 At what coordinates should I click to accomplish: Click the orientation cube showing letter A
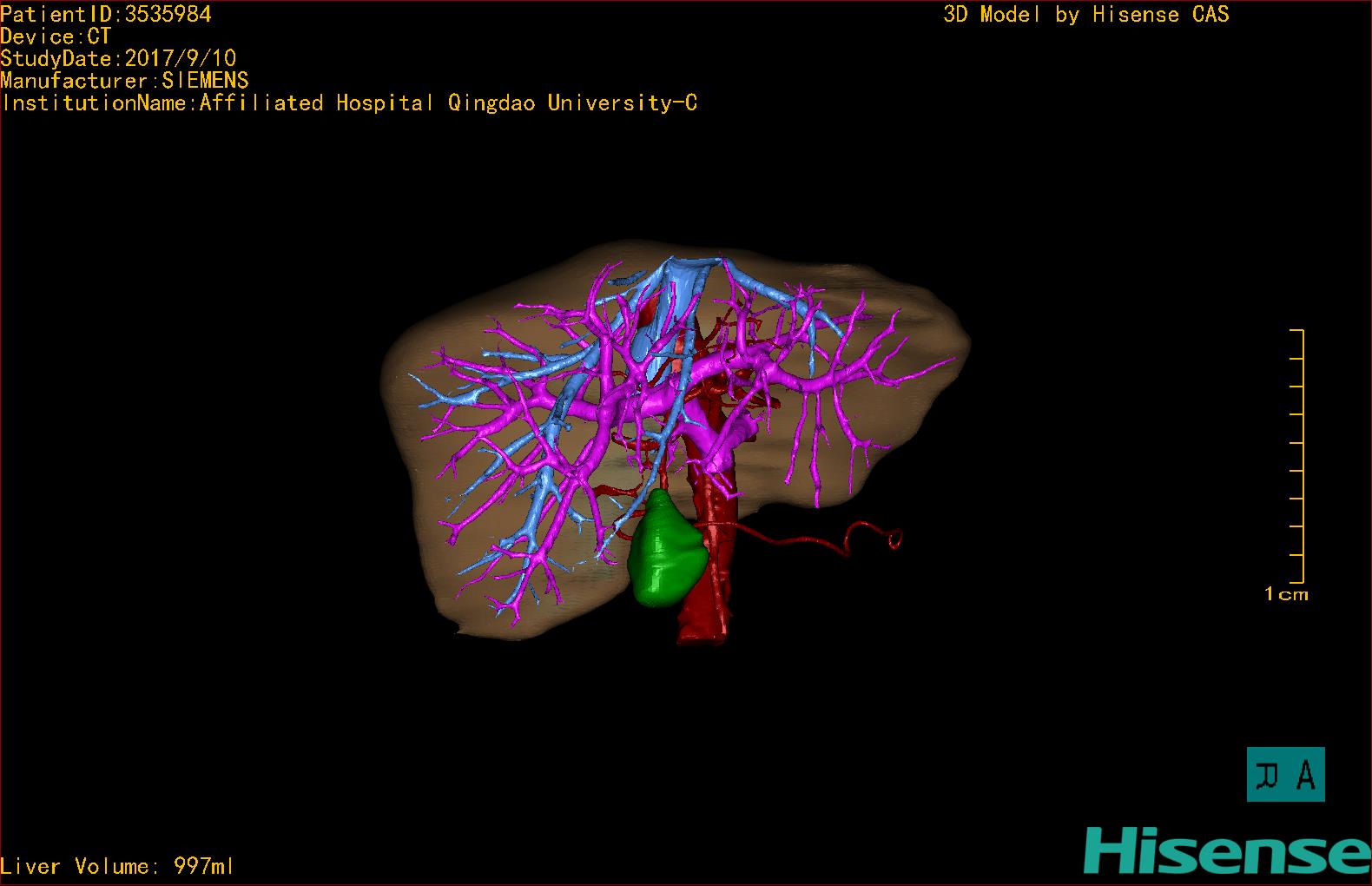pos(1285,774)
